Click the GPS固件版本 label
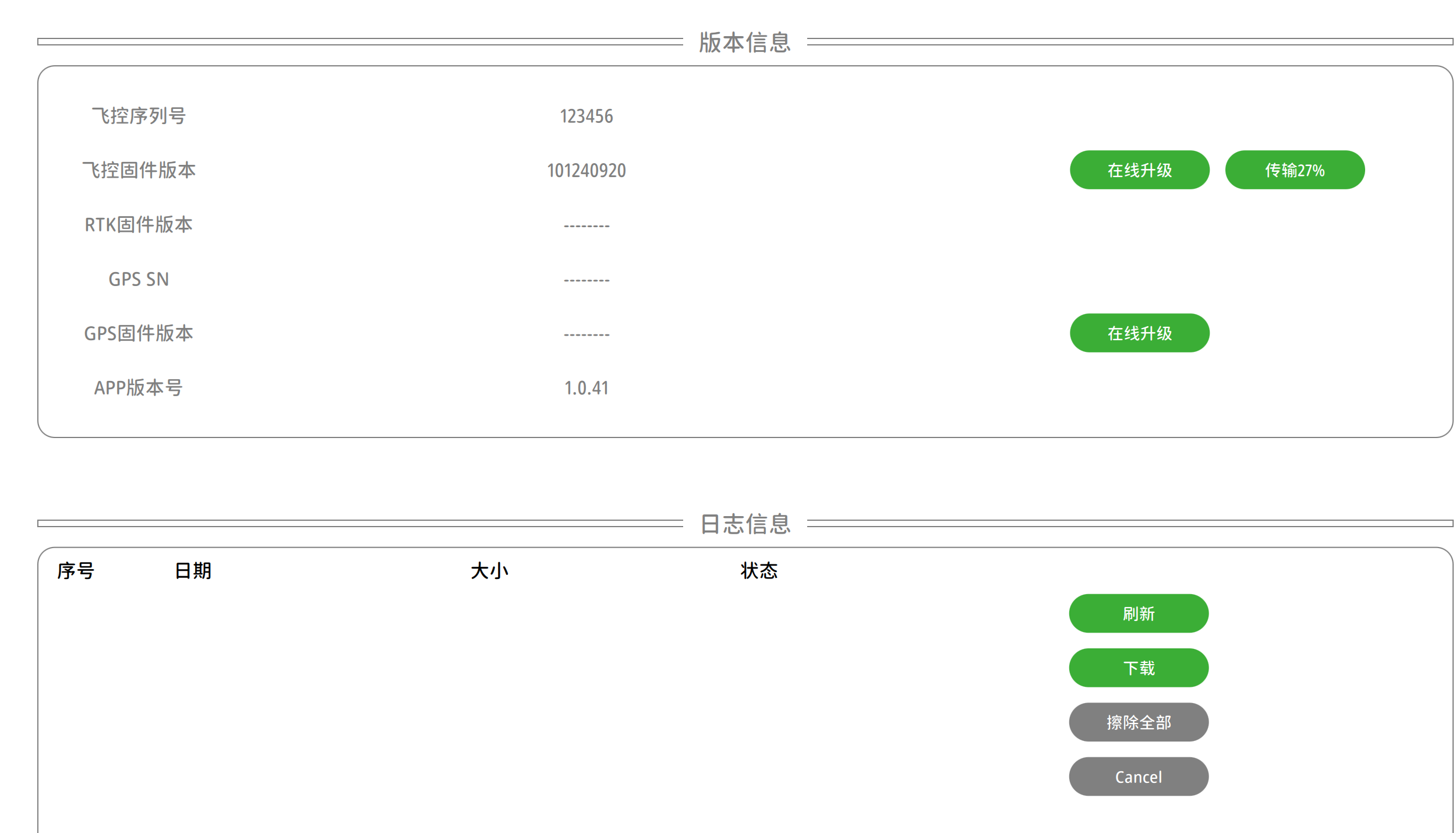 139,333
